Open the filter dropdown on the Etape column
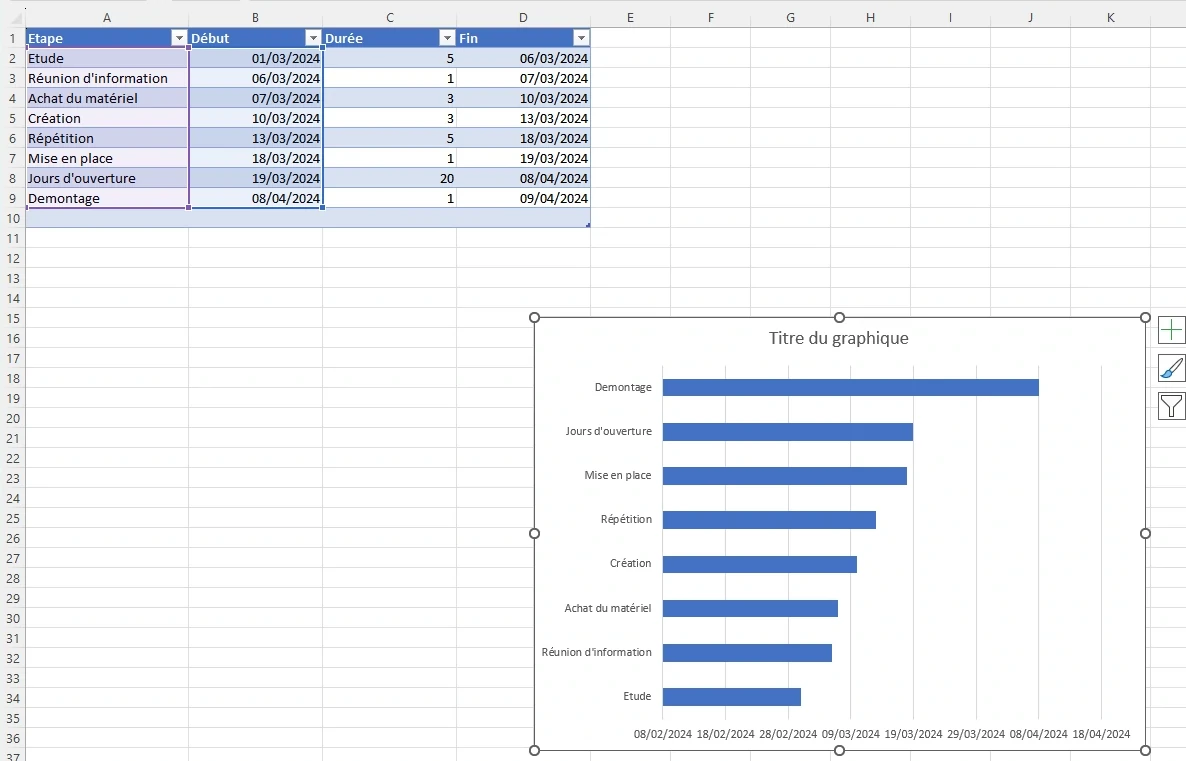 pos(179,37)
